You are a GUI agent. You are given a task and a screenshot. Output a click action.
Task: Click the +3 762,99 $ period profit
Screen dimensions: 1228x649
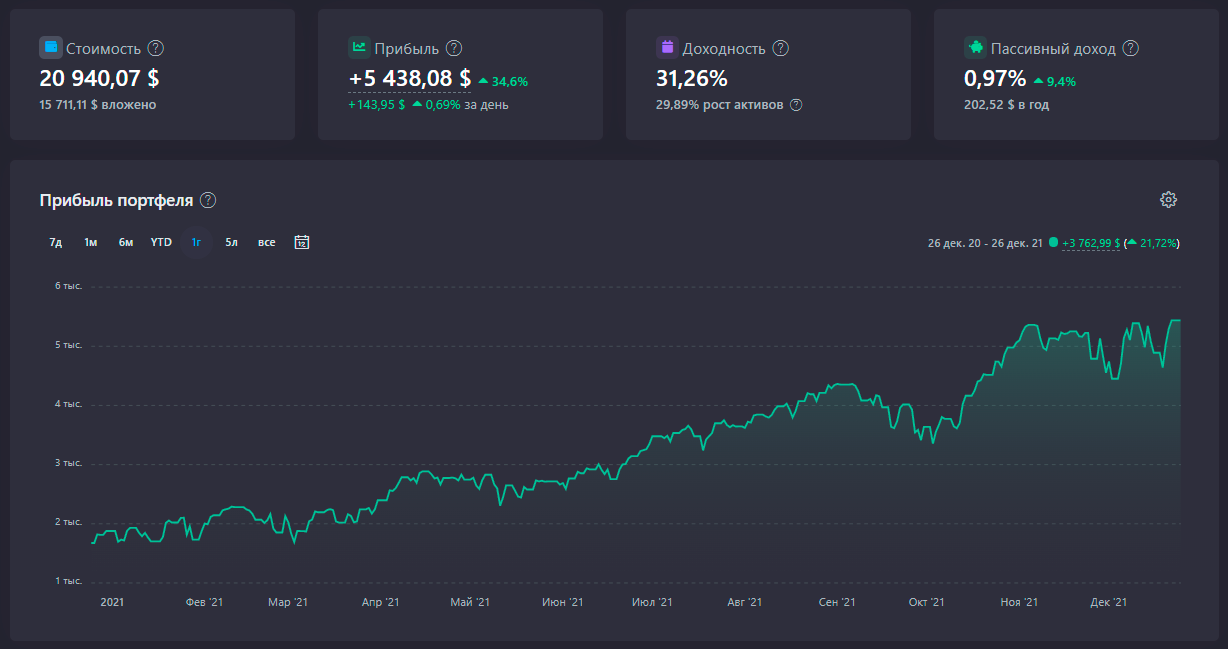click(1090, 243)
